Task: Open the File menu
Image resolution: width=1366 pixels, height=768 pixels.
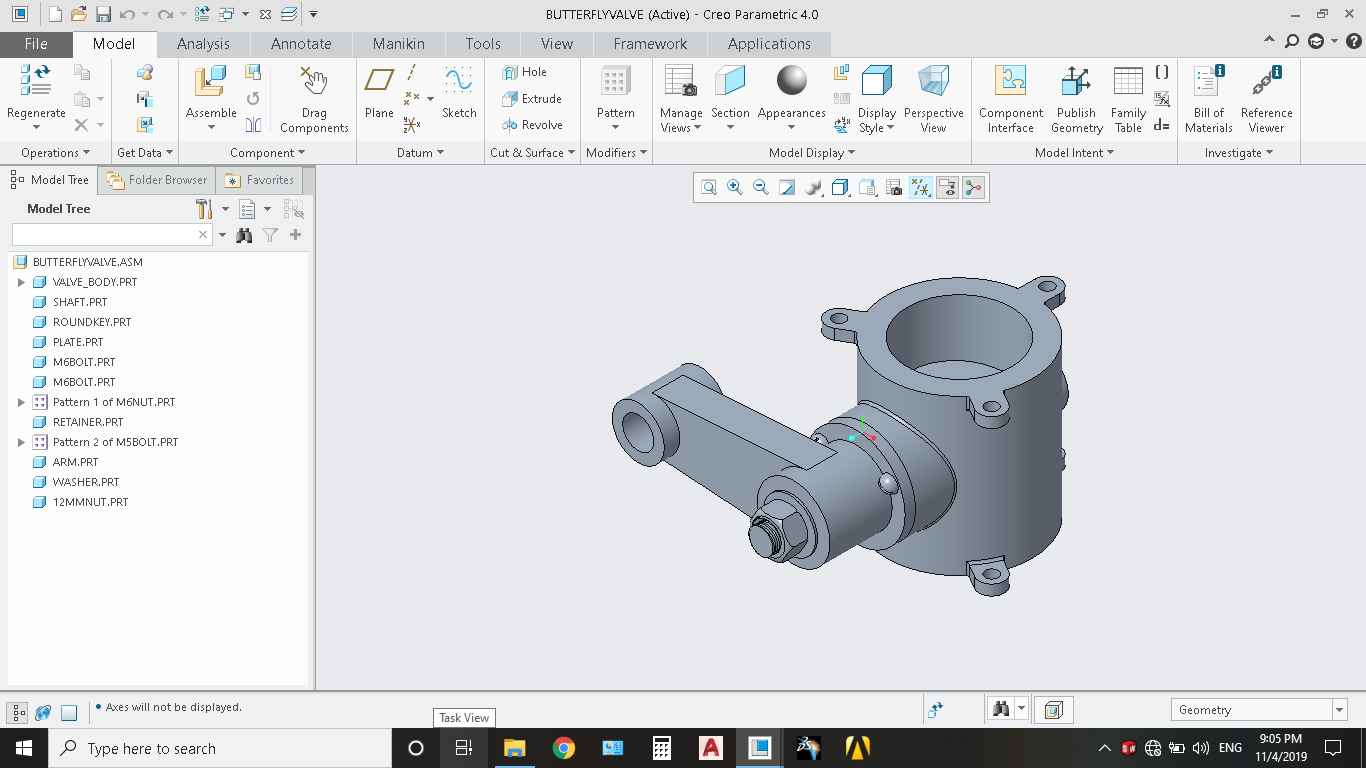Action: tap(35, 44)
